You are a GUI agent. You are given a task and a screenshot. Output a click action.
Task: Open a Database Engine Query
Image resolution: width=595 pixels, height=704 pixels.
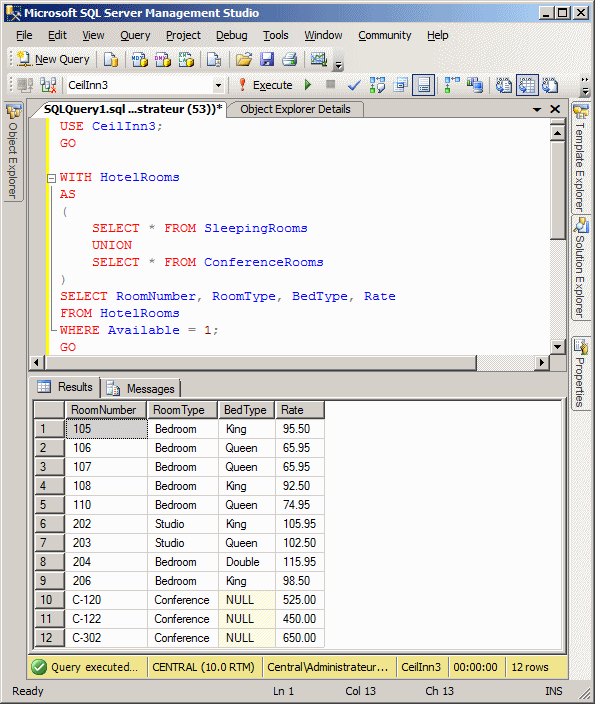click(x=110, y=59)
